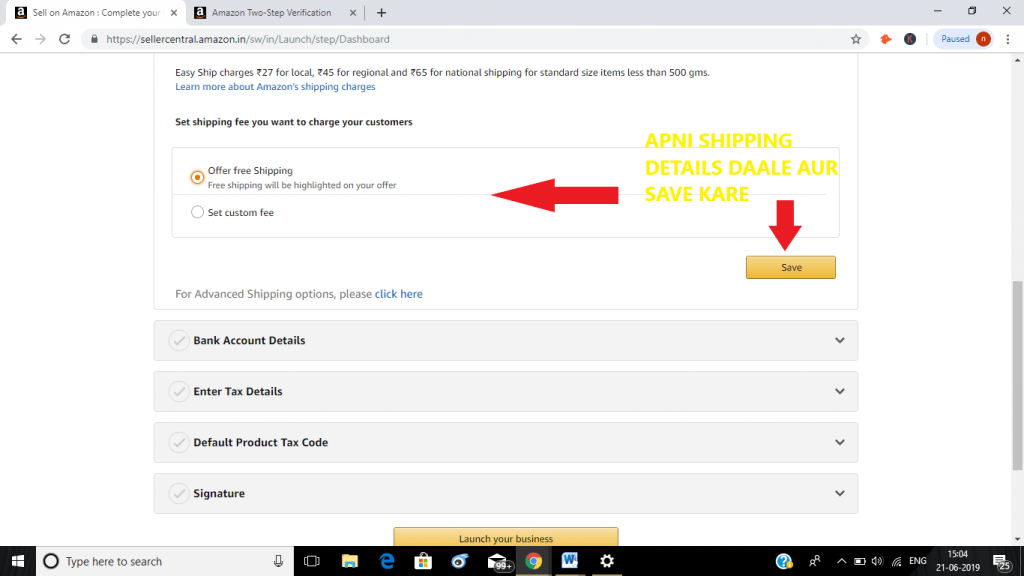The width and height of the screenshot is (1024, 576).
Task: Expand the Enter Tax Details section
Action: tap(505, 391)
